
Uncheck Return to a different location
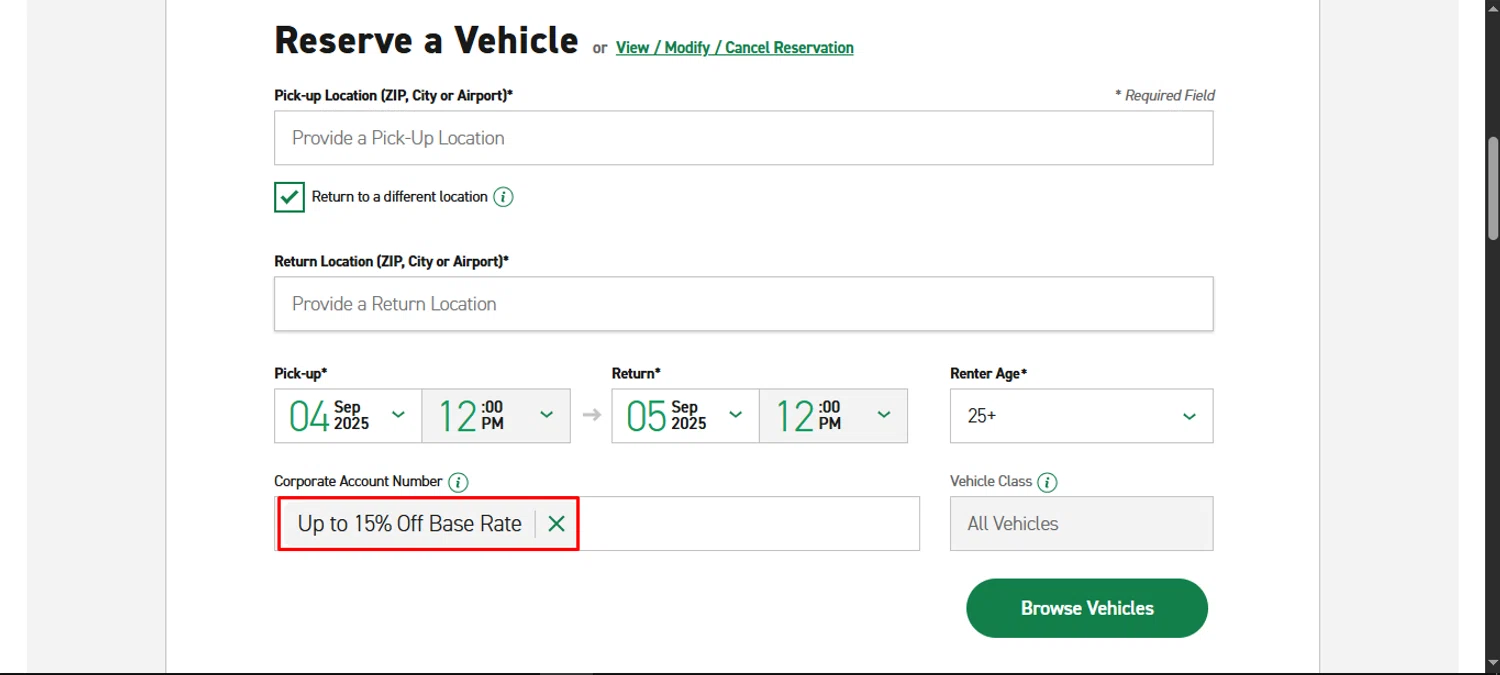pyautogui.click(x=289, y=197)
